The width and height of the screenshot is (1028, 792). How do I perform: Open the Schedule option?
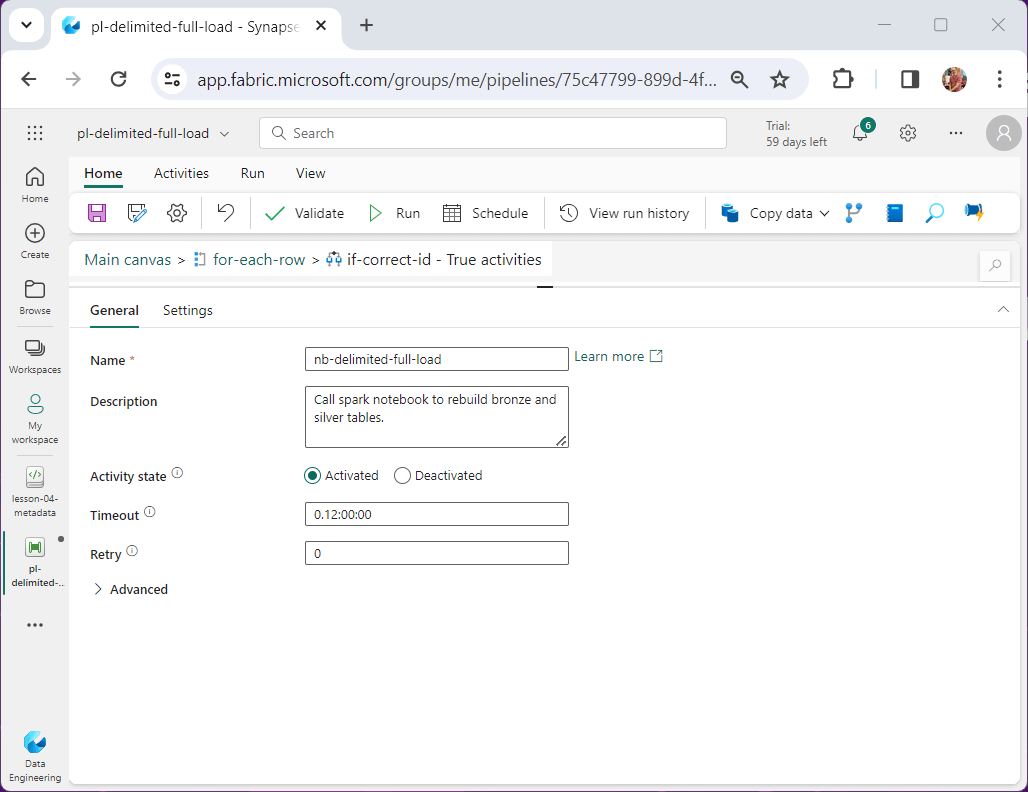click(485, 213)
